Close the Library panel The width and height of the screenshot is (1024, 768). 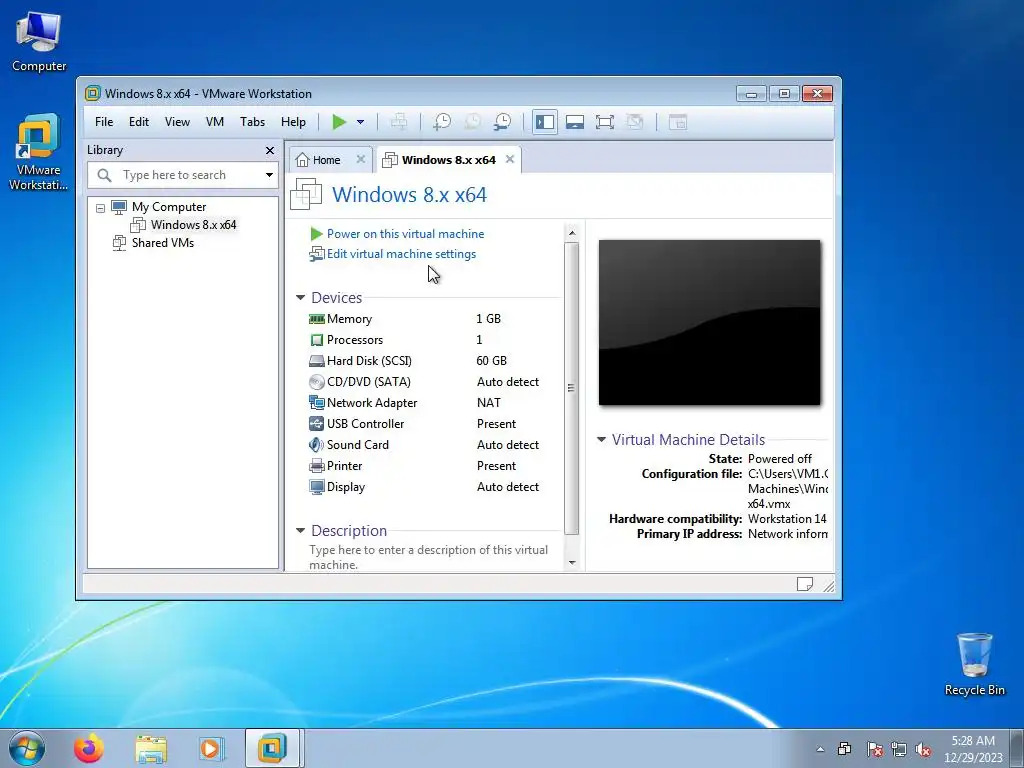(270, 150)
